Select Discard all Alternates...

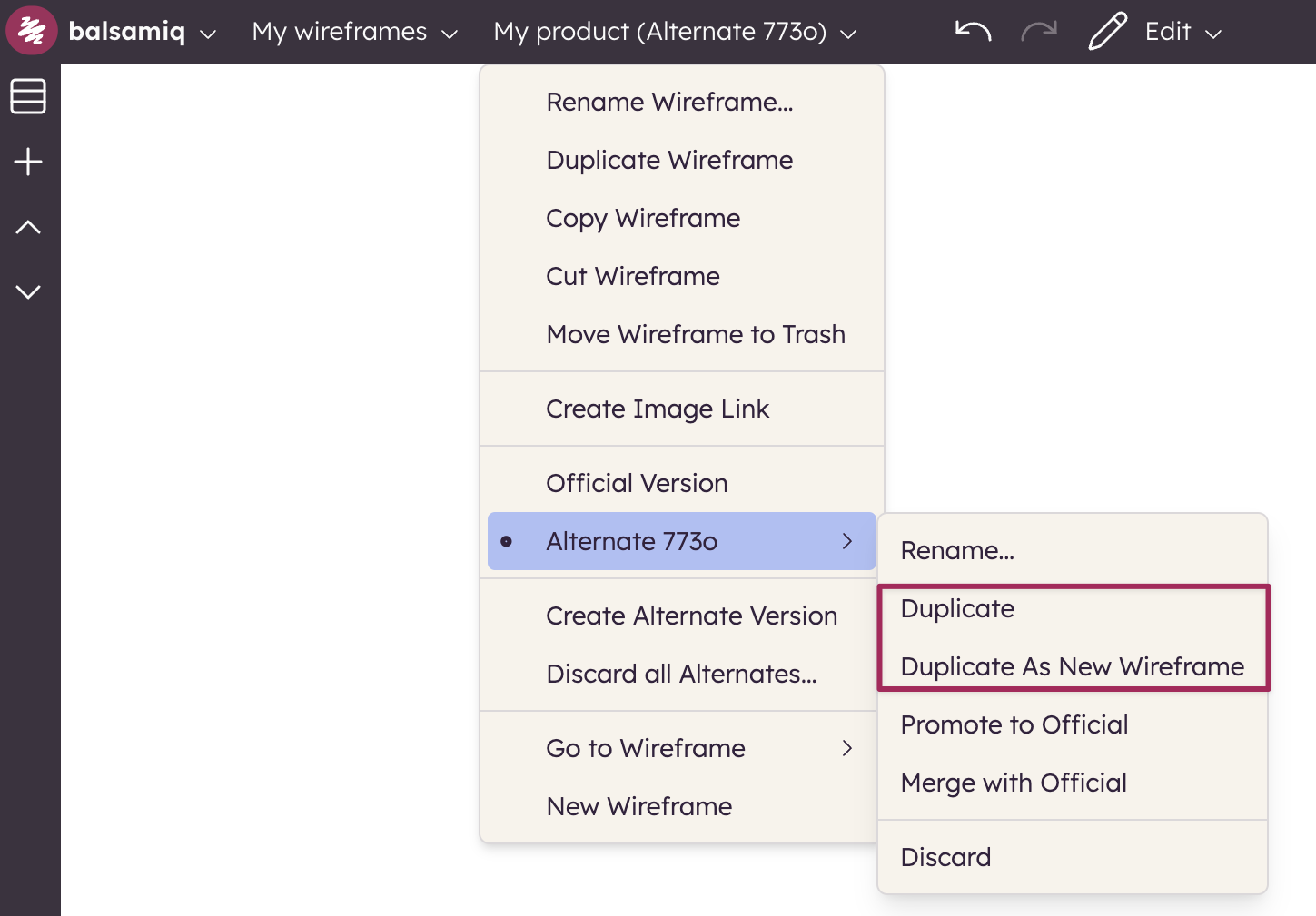click(682, 674)
